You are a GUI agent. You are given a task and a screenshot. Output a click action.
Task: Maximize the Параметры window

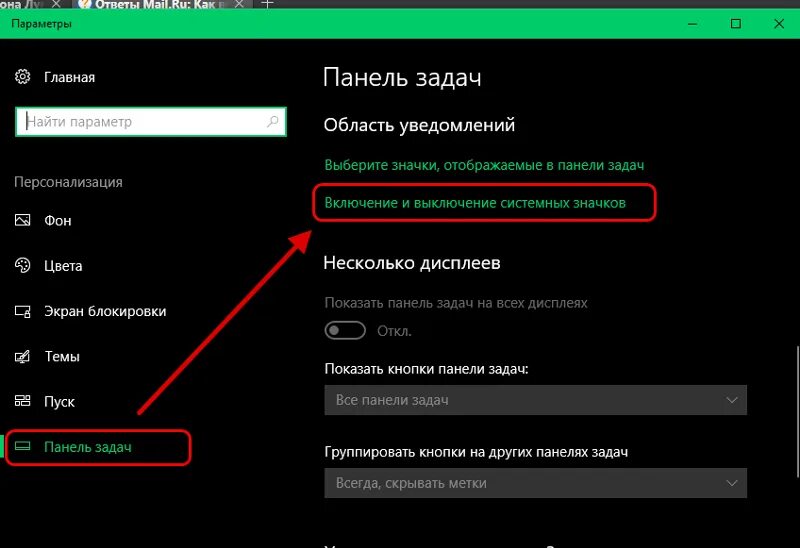tap(736, 23)
